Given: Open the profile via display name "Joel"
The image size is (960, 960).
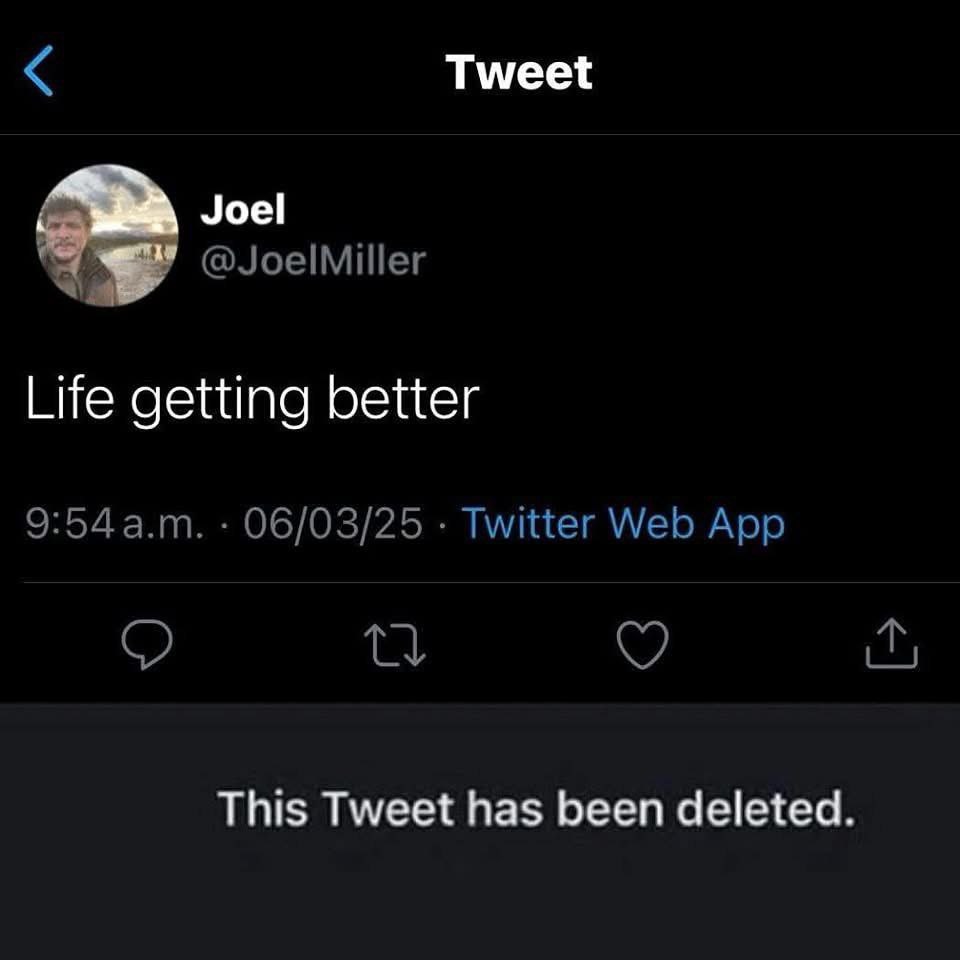Looking at the screenshot, I should pyautogui.click(x=243, y=210).
